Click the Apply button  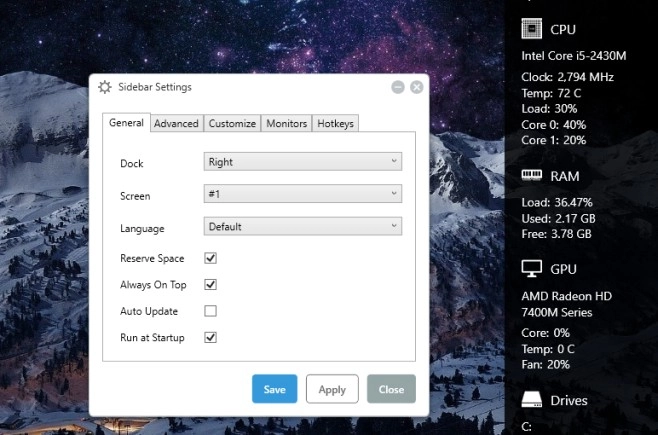click(x=332, y=389)
